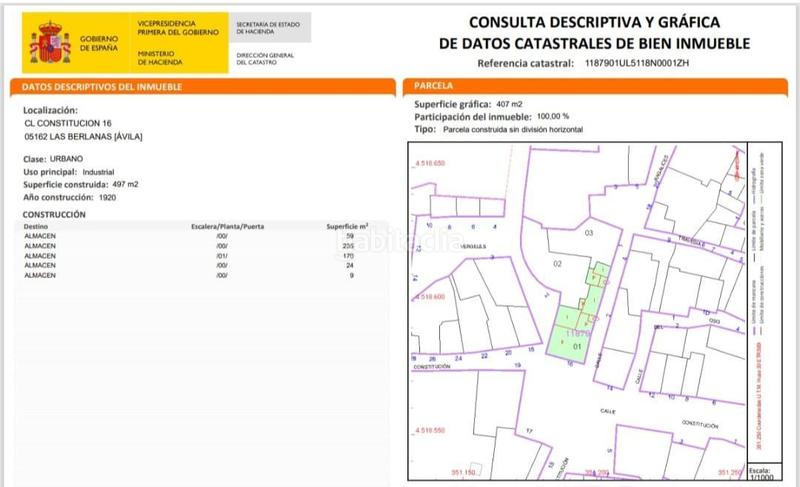The width and height of the screenshot is (800, 487).
Task: Click parcel label '02' on the map
Action: click(x=558, y=264)
